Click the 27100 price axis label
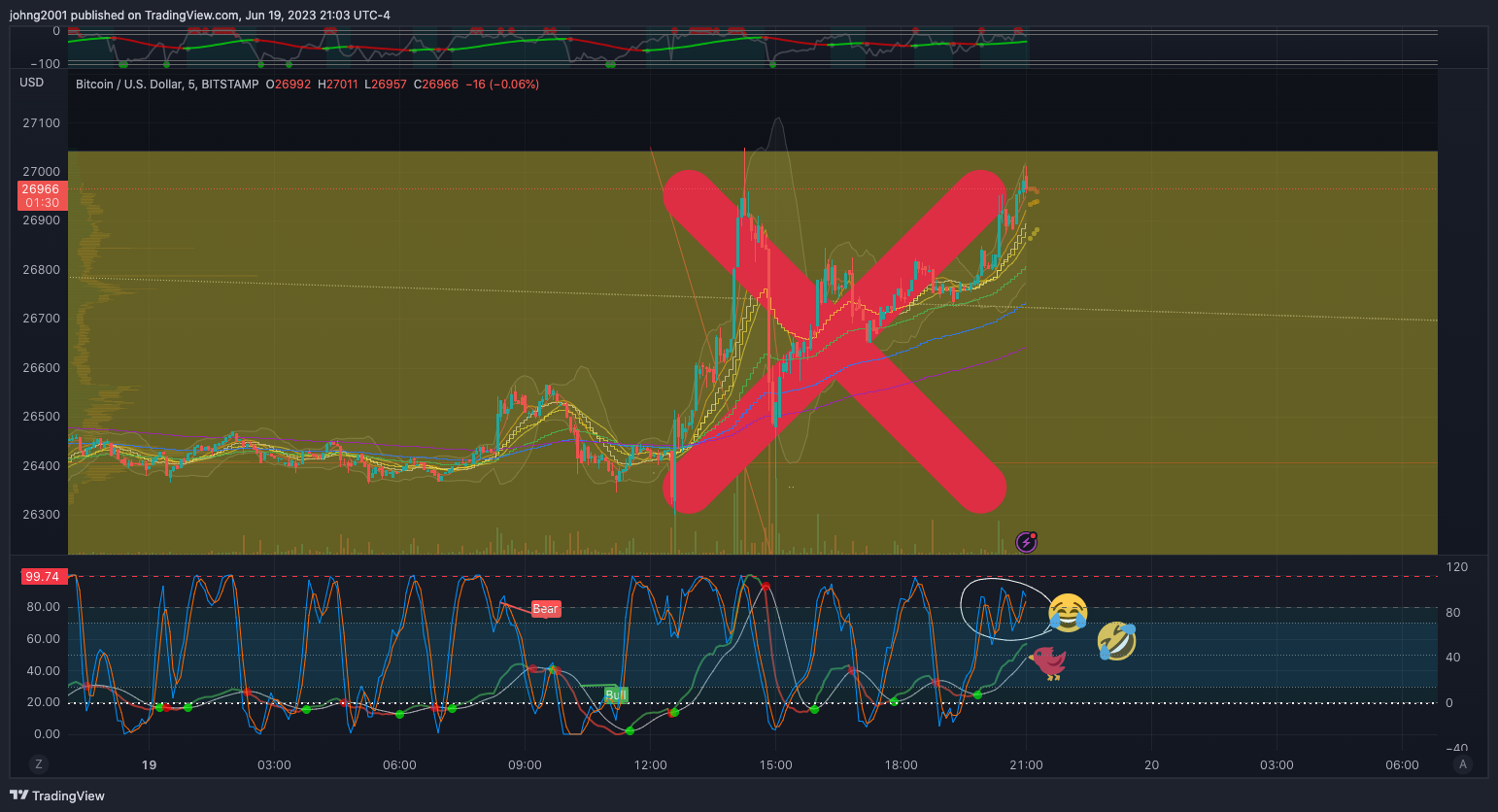Viewport: 1498px width, 812px height. click(41, 123)
